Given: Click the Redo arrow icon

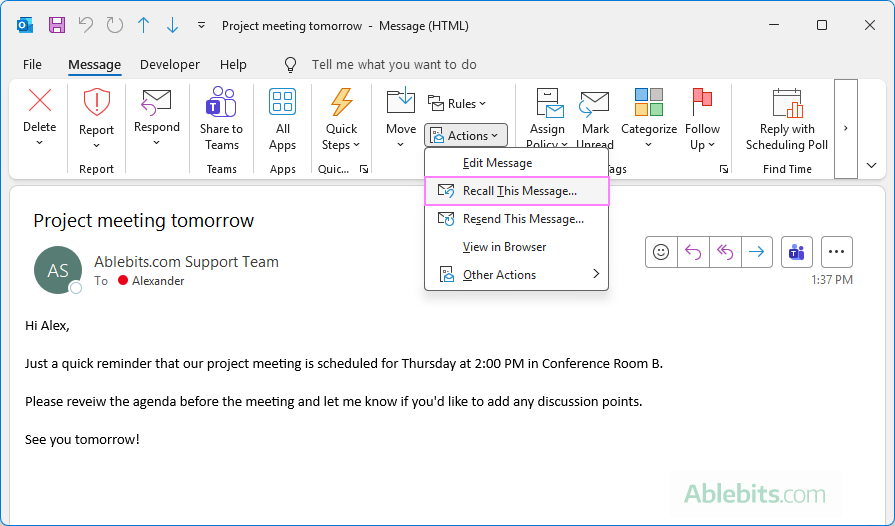Looking at the screenshot, I should pyautogui.click(x=115, y=25).
